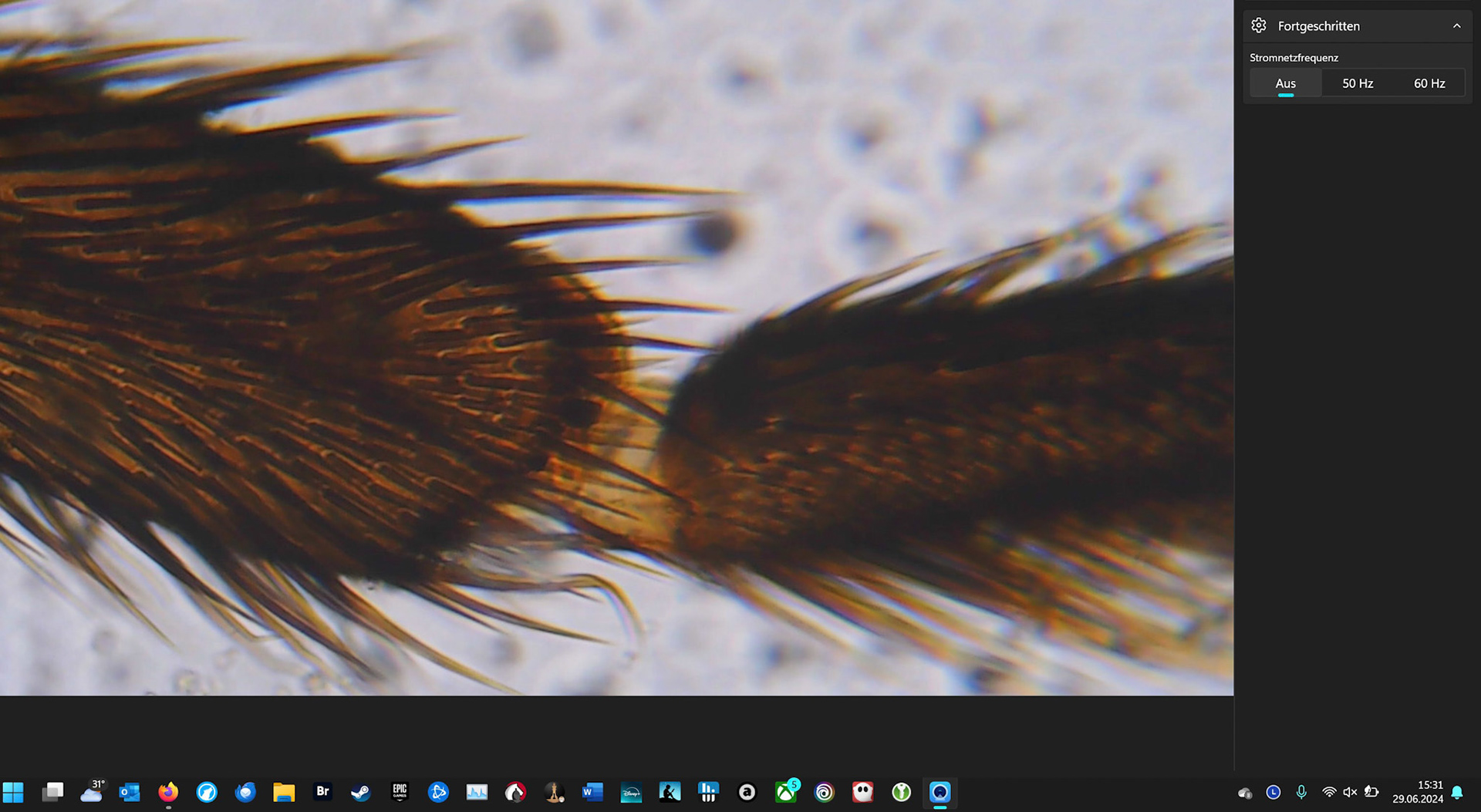This screenshot has height=812, width=1481.
Task: Open the chess piece app icon
Action: coord(554,792)
